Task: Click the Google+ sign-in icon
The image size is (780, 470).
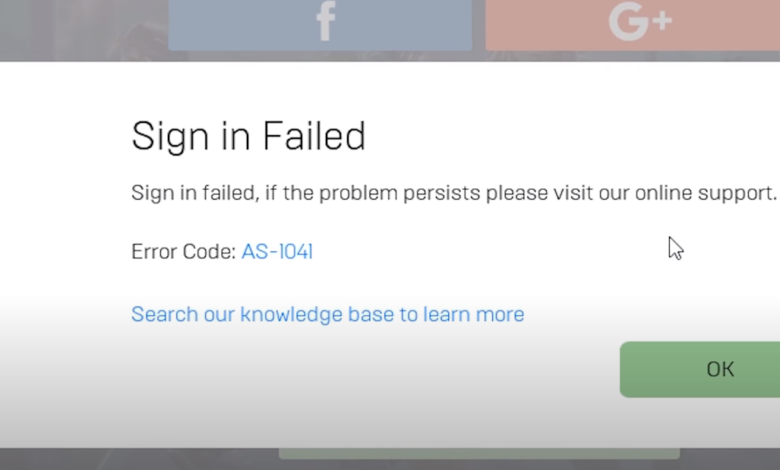Action: point(640,22)
